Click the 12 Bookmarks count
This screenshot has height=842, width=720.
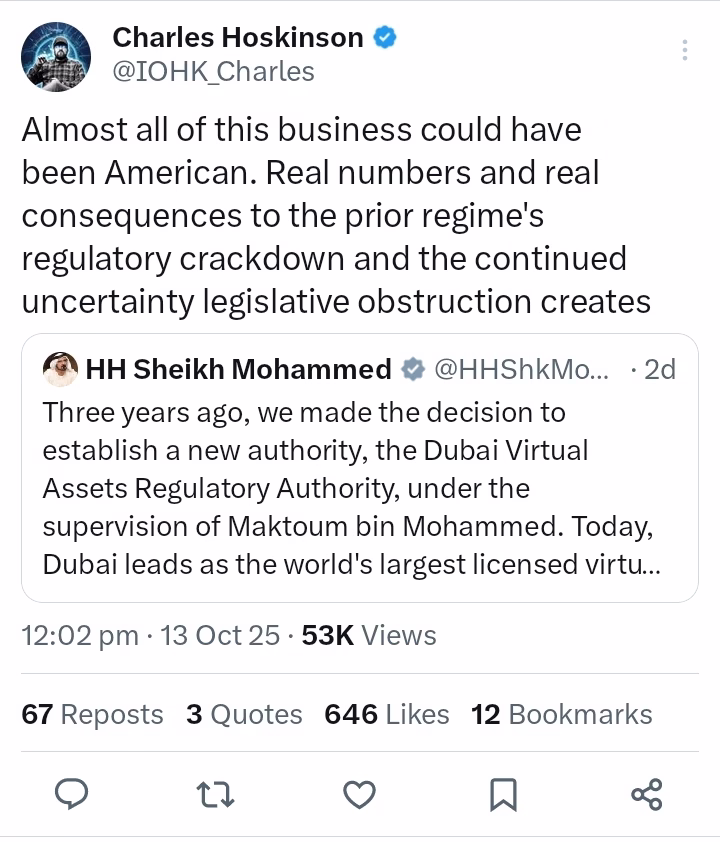click(x=562, y=714)
